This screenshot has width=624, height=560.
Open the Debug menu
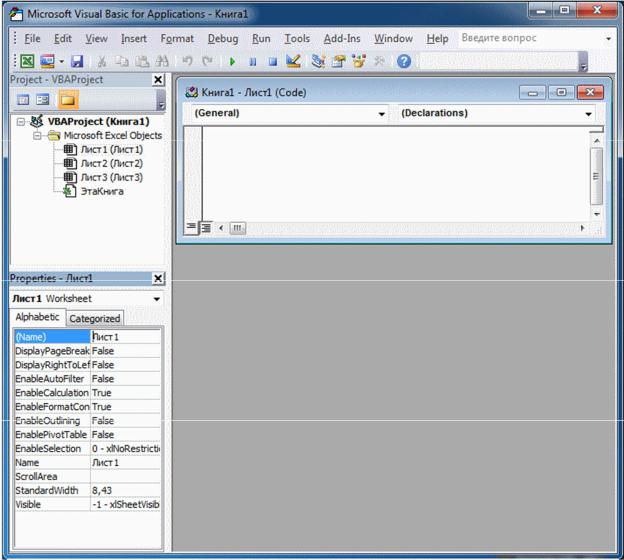tap(223, 39)
